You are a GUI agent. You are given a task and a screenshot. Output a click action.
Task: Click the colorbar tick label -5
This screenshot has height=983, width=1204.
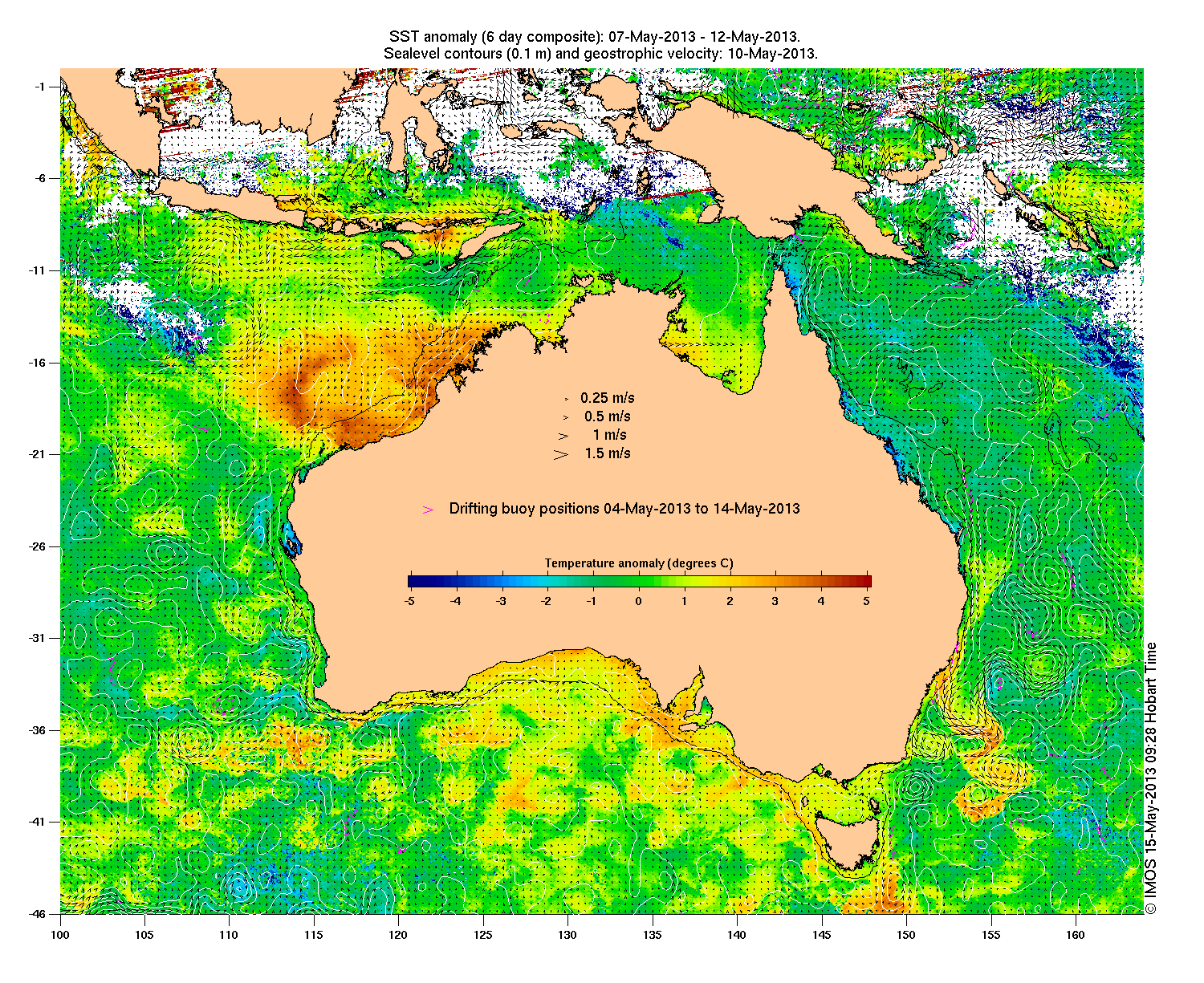409,600
